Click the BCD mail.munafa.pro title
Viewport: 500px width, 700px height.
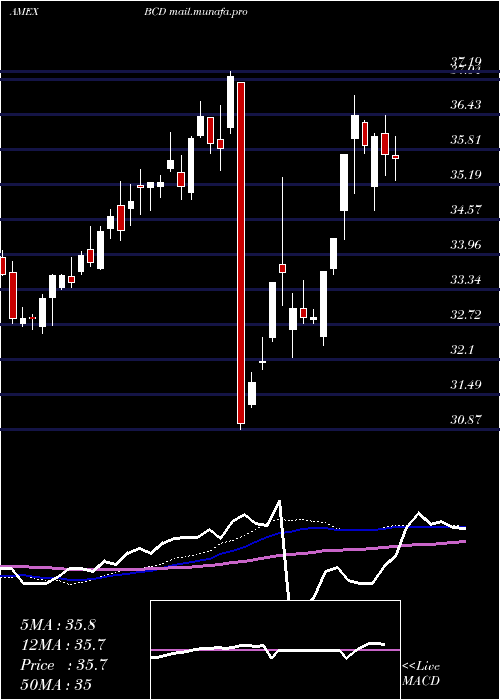click(196, 12)
